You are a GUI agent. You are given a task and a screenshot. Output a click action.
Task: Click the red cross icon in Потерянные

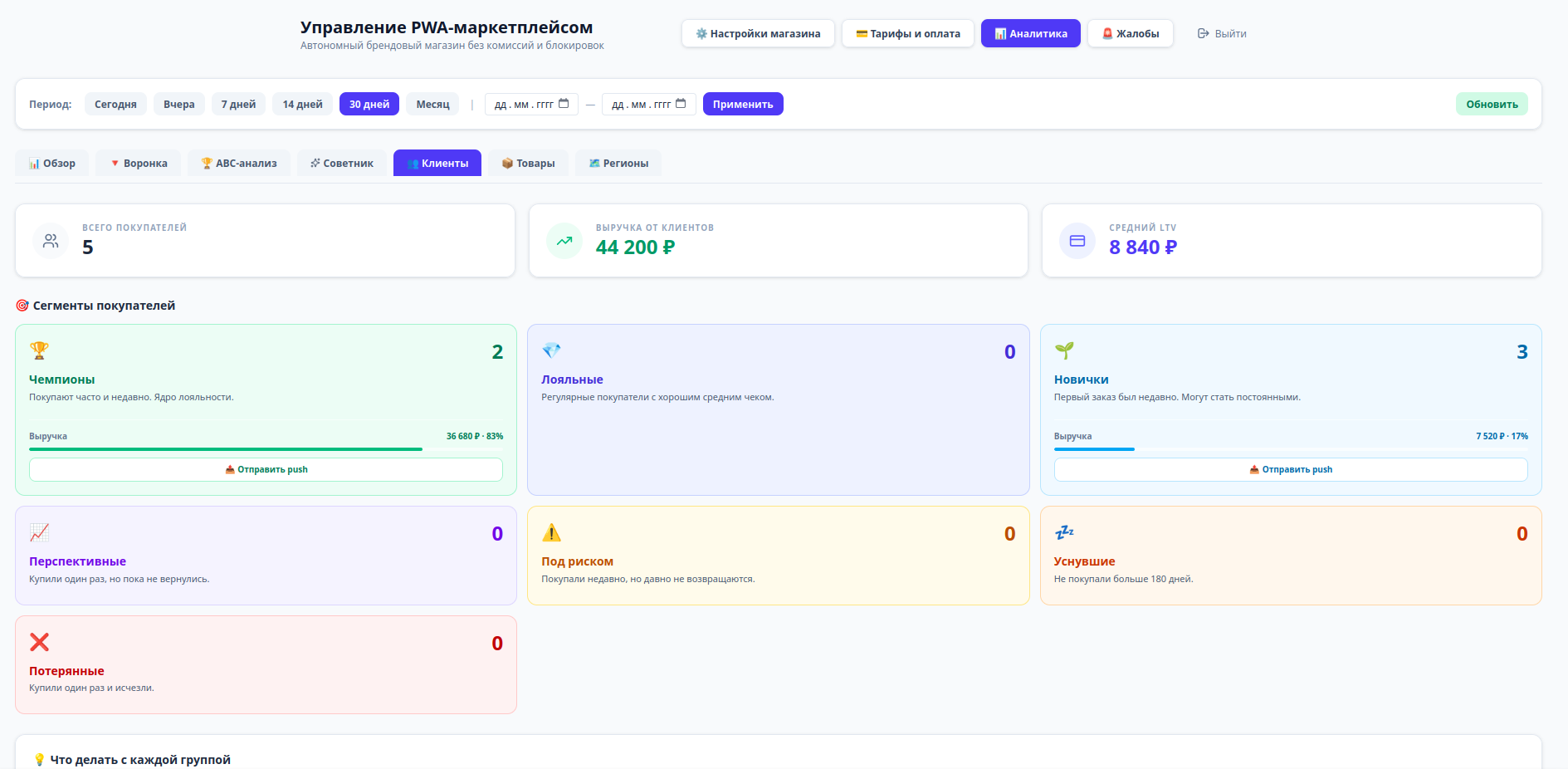click(39, 642)
